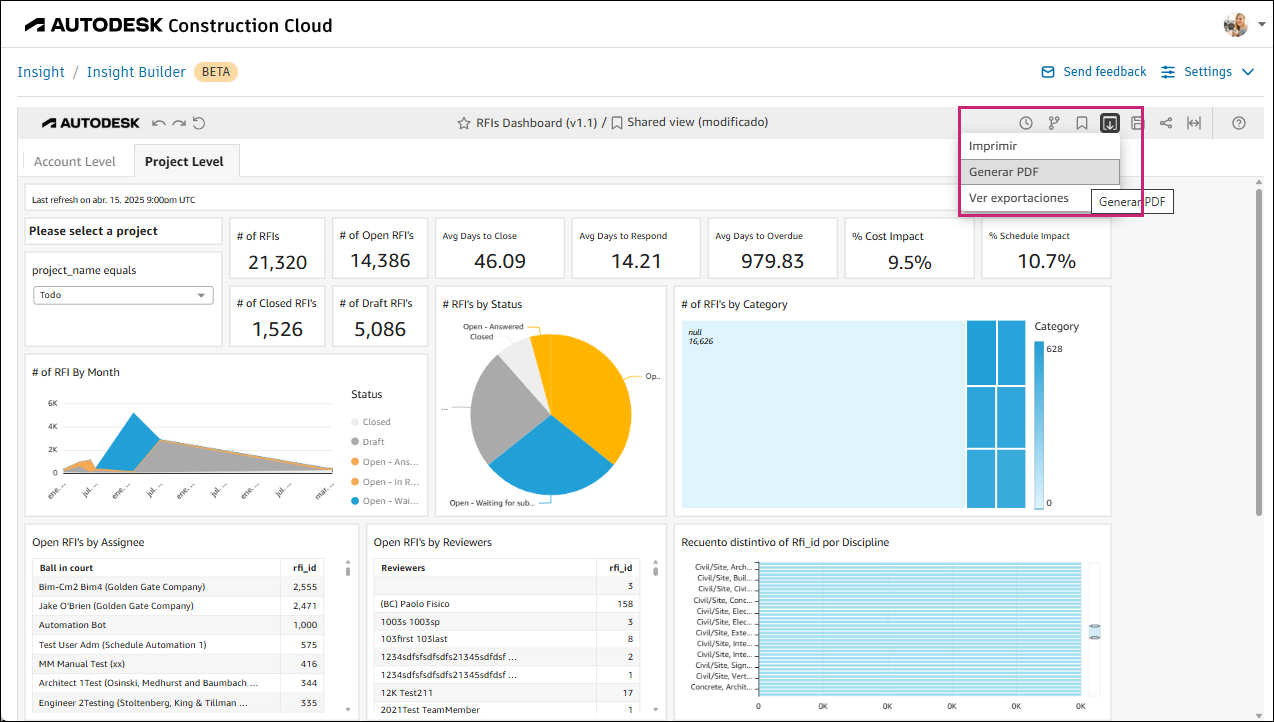Click the Ball in court column header

[156, 568]
